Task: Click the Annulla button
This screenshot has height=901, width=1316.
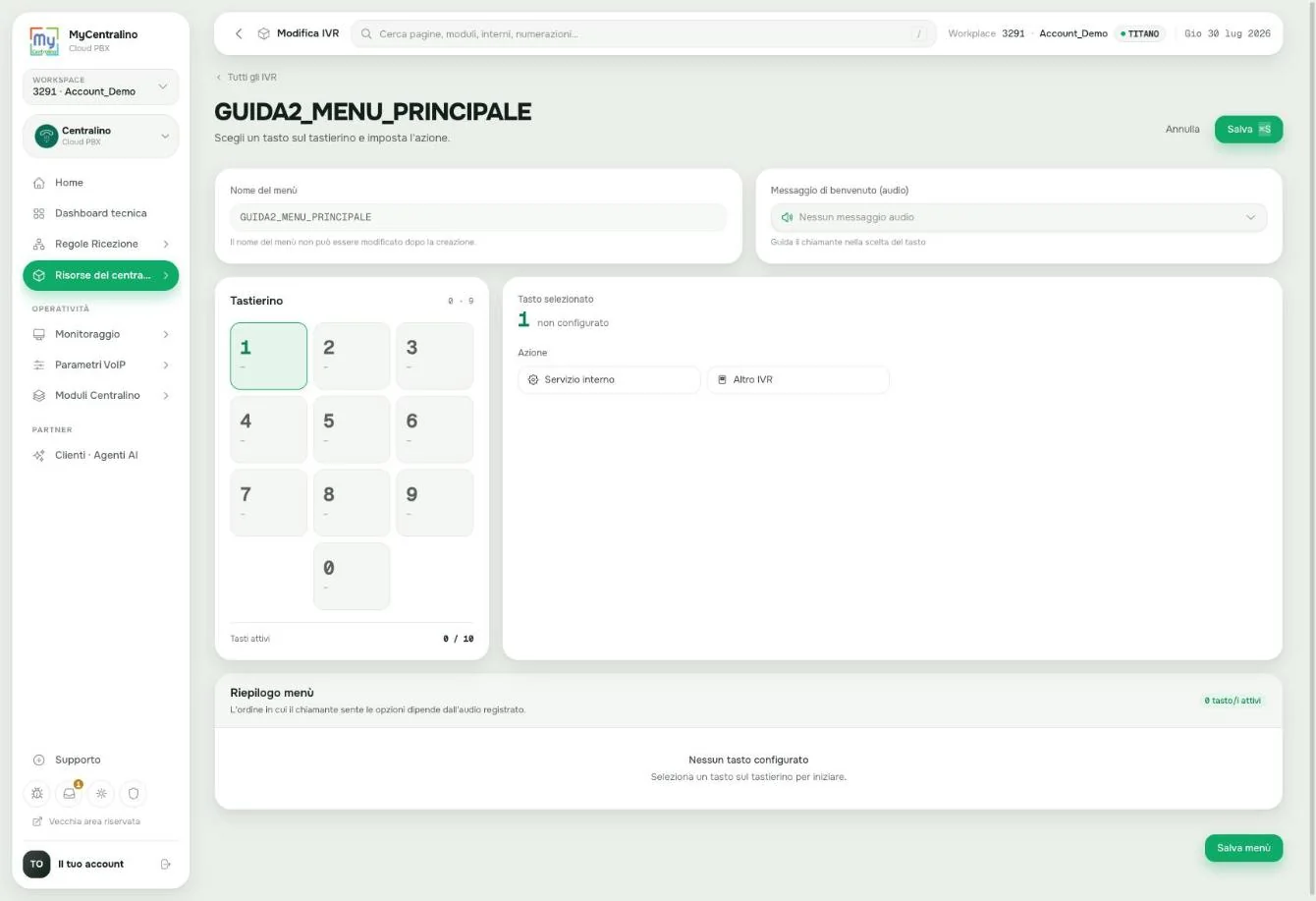Action: click(x=1182, y=129)
